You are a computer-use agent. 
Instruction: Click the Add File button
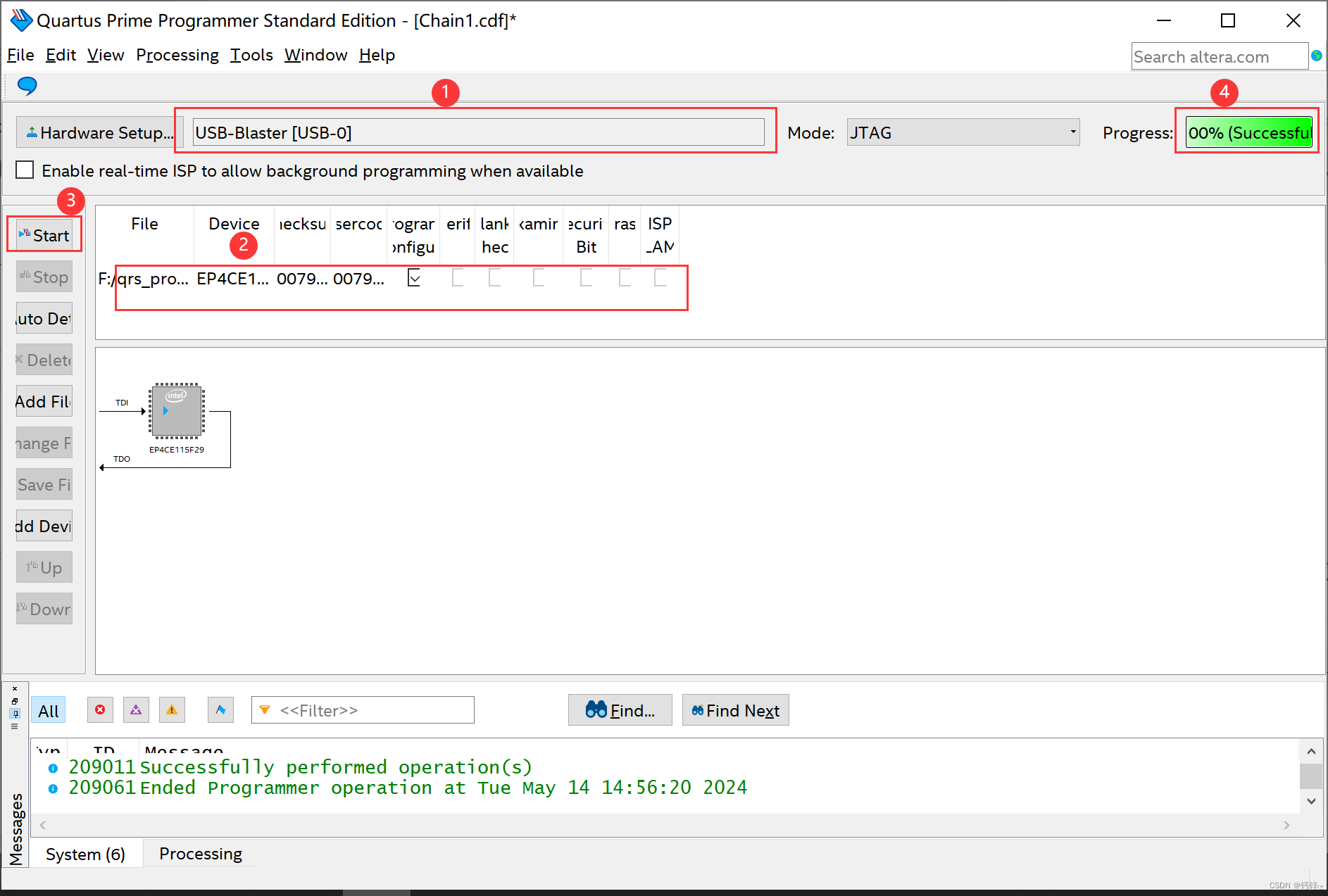click(x=44, y=401)
